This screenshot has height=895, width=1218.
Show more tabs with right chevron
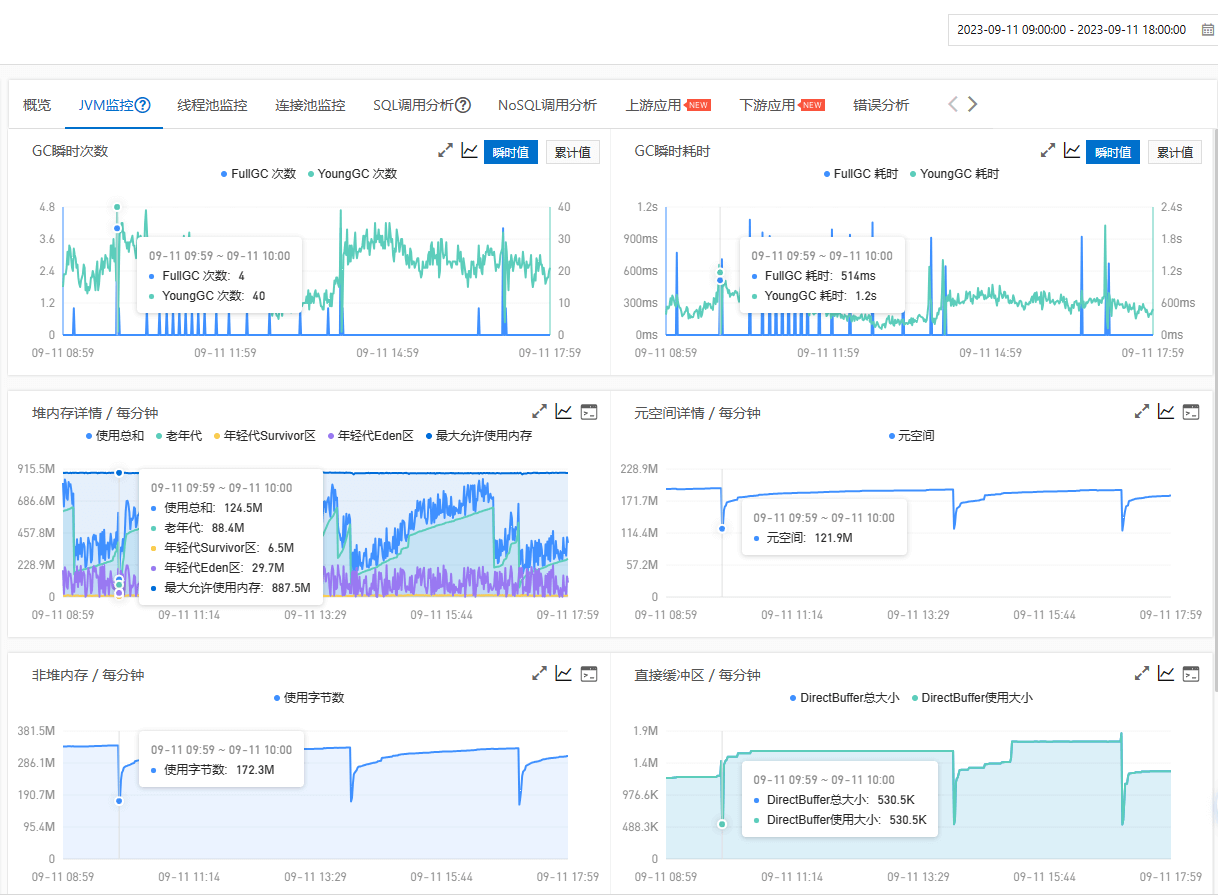coord(972,104)
